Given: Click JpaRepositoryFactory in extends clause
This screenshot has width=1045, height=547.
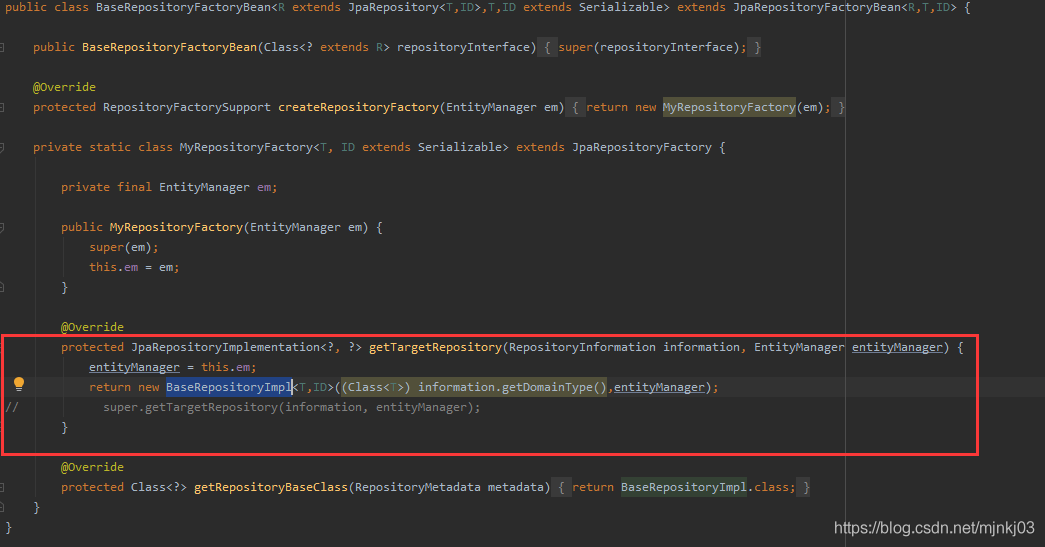Looking at the screenshot, I should [641, 147].
